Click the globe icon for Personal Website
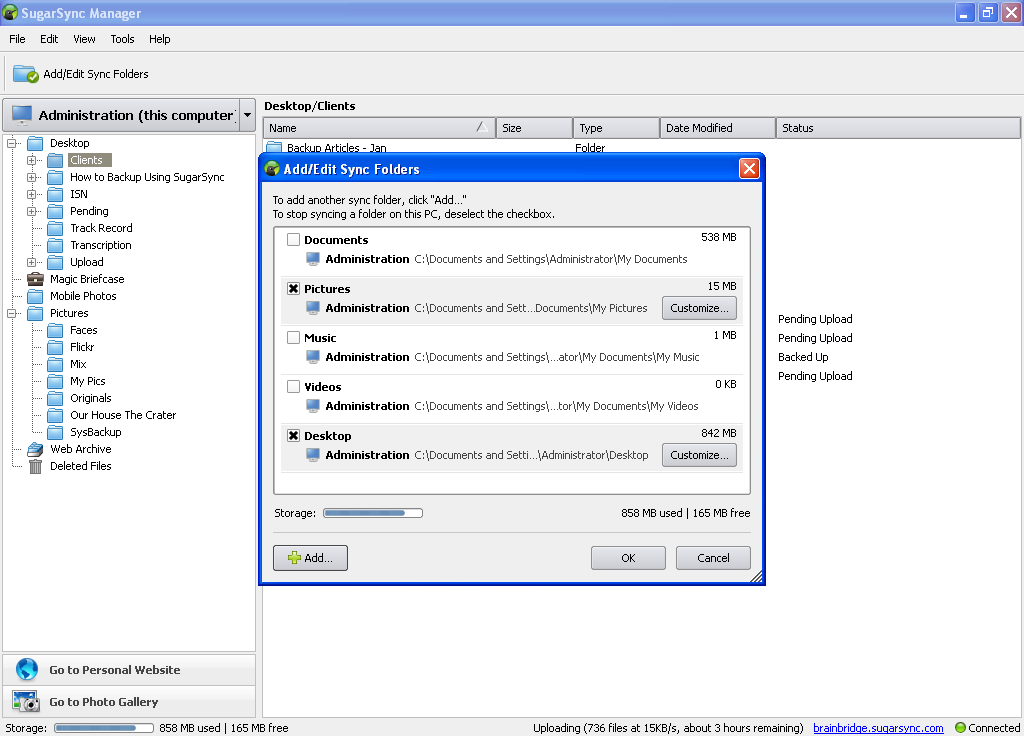The width and height of the screenshot is (1024, 736). pos(27,669)
